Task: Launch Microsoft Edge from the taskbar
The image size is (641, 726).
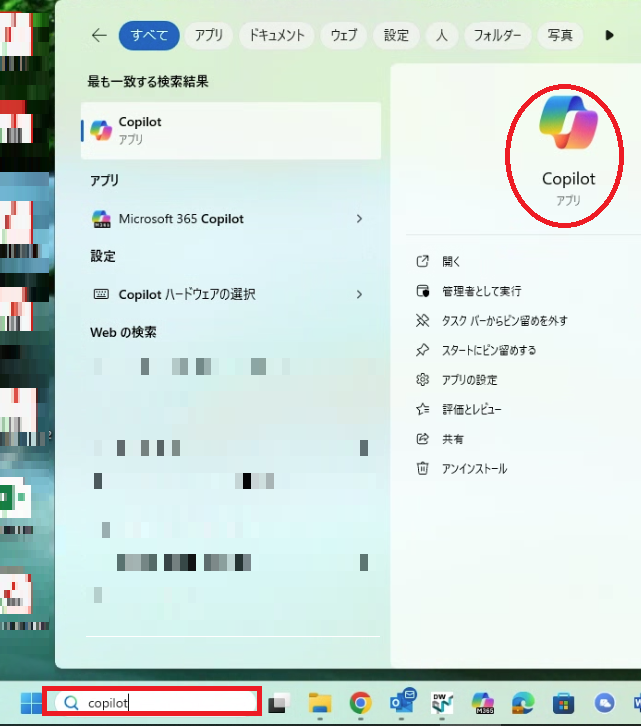Action: click(522, 703)
